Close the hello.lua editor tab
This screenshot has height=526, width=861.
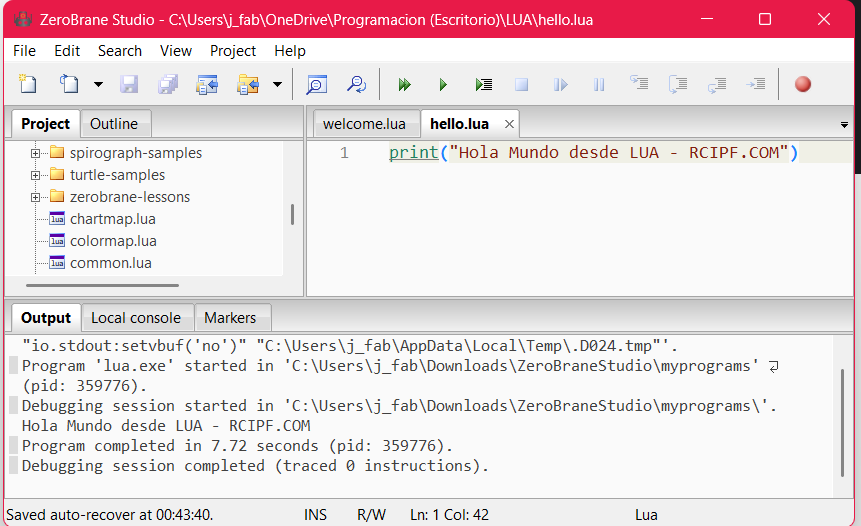509,124
